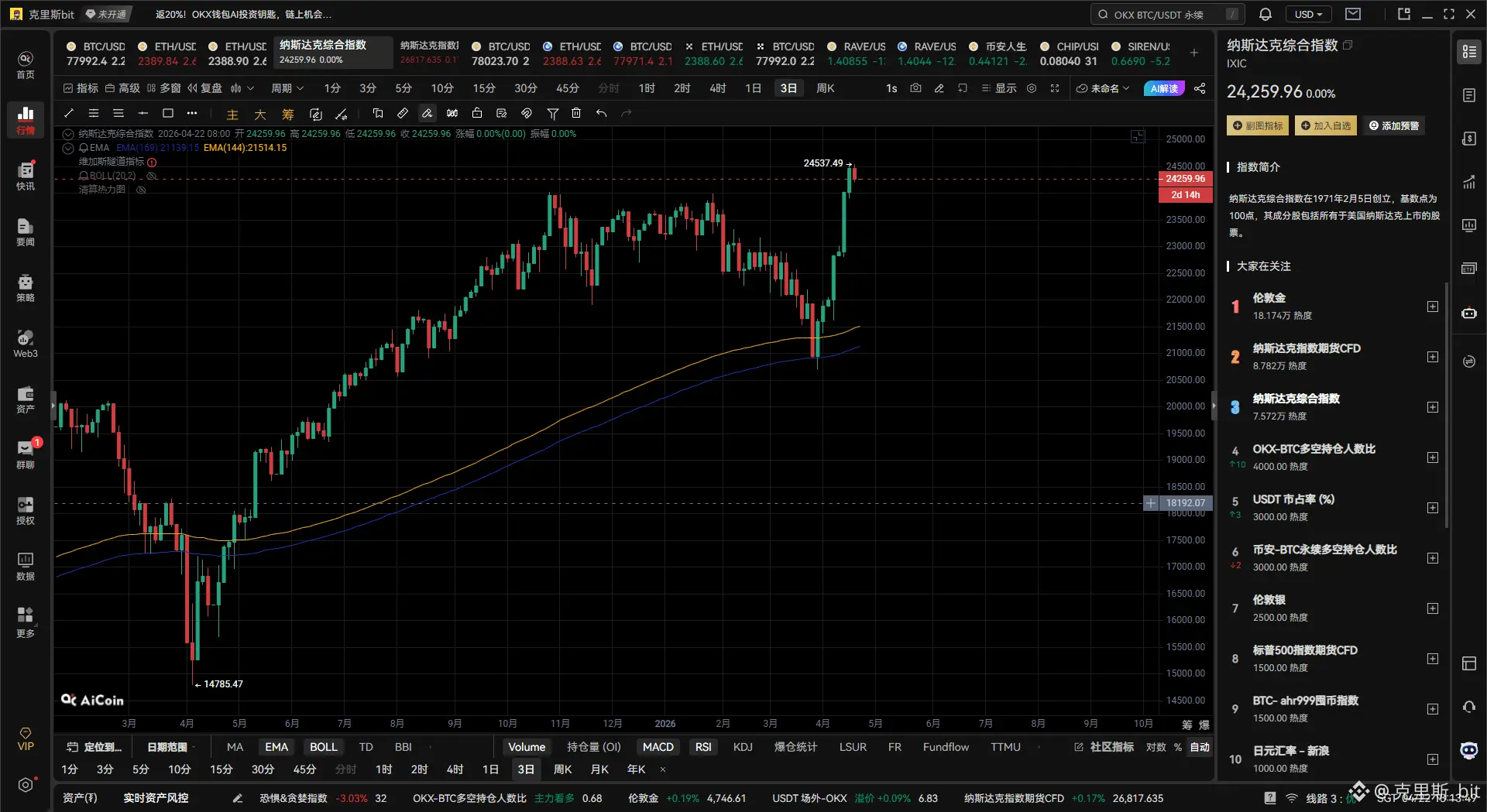Go to 快讯 news flash sidebar icon
Viewport: 1487px width, 812px height.
[x=26, y=176]
